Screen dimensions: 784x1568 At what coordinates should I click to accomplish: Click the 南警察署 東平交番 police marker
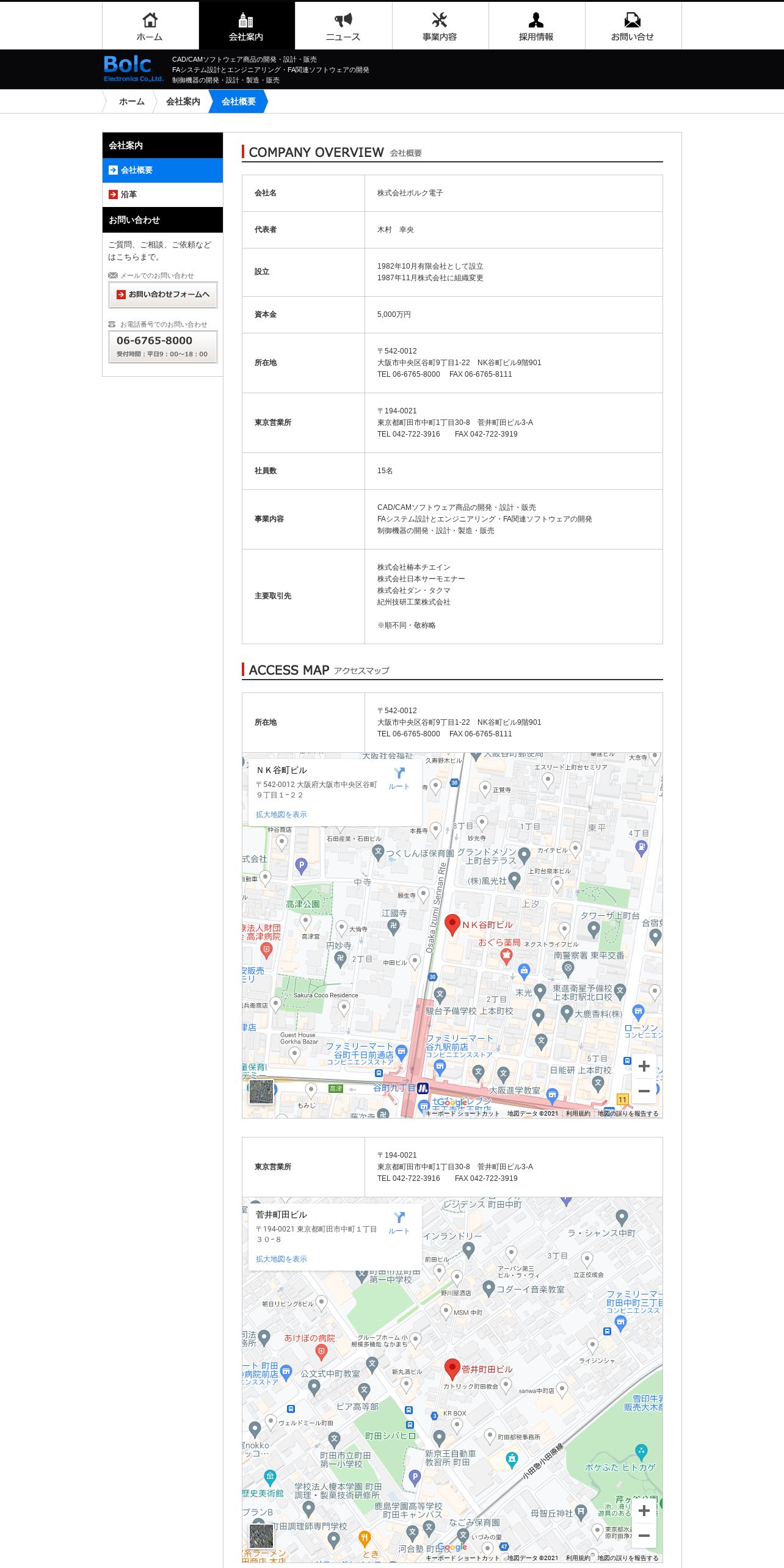click(568, 968)
